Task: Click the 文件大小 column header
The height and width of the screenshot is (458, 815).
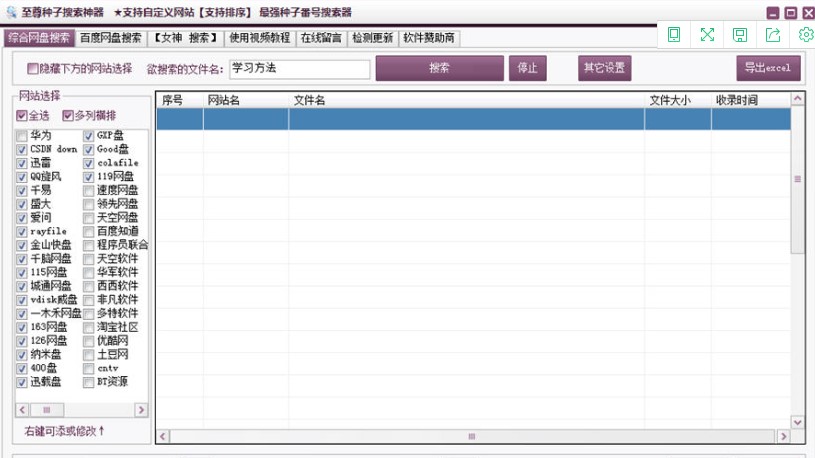Action: 678,100
